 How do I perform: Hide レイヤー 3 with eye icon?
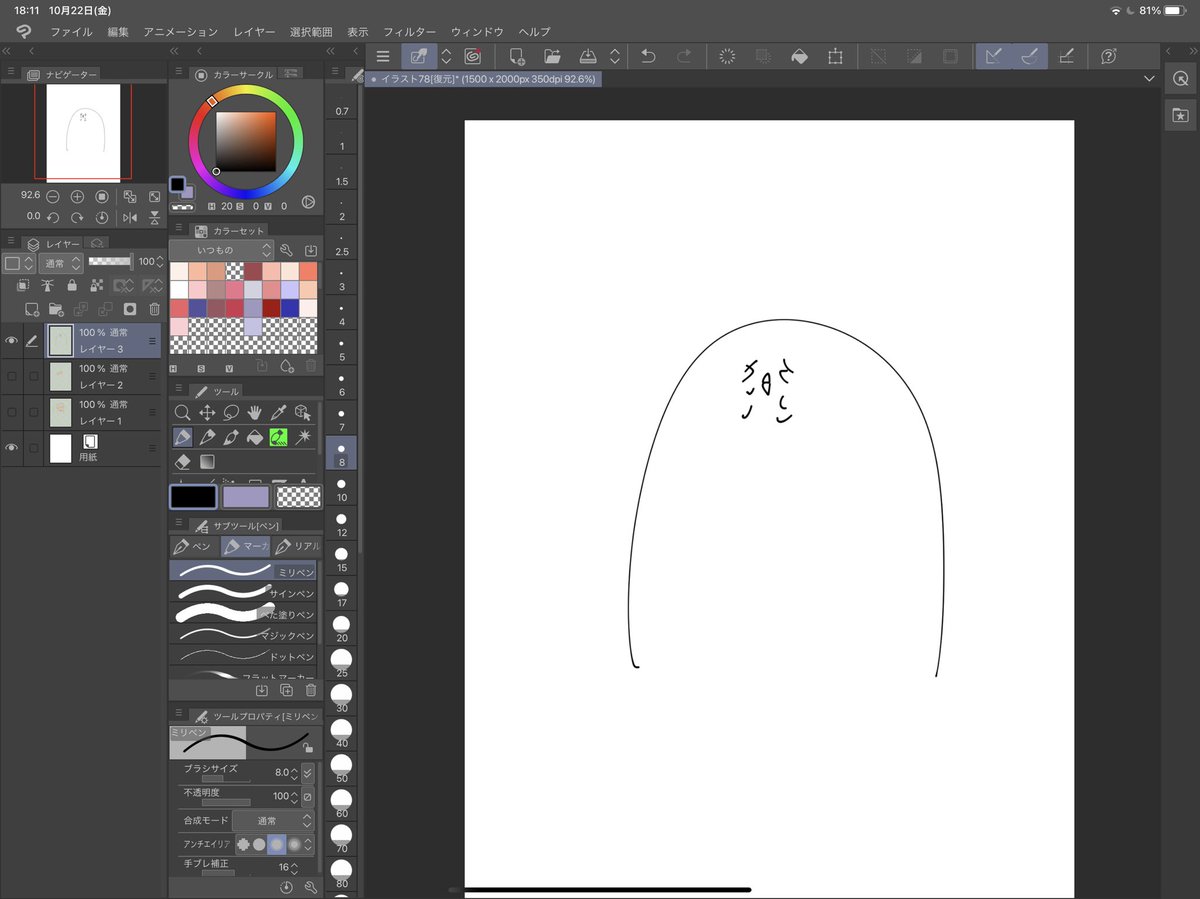click(x=12, y=341)
